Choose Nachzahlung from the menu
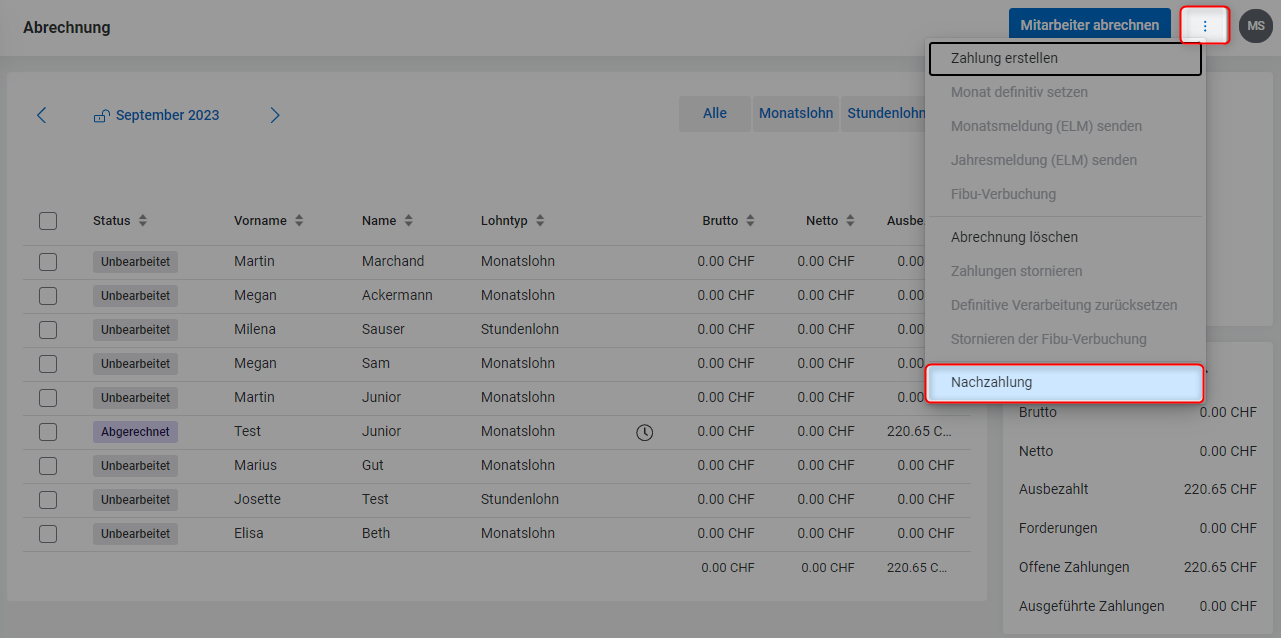This screenshot has width=1281, height=638. coord(1064,383)
